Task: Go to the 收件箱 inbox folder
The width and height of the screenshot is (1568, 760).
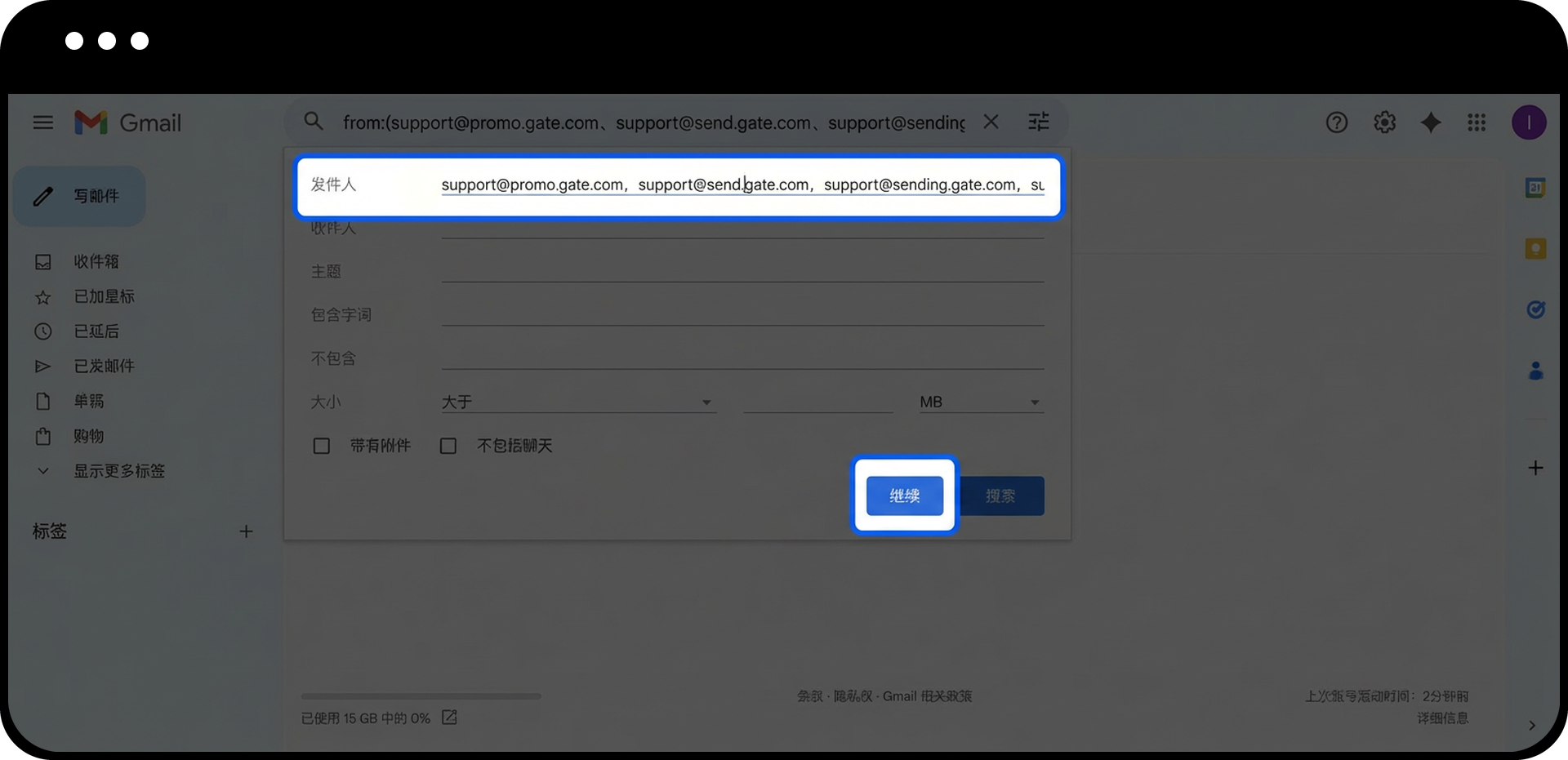Action: pyautogui.click(x=96, y=261)
